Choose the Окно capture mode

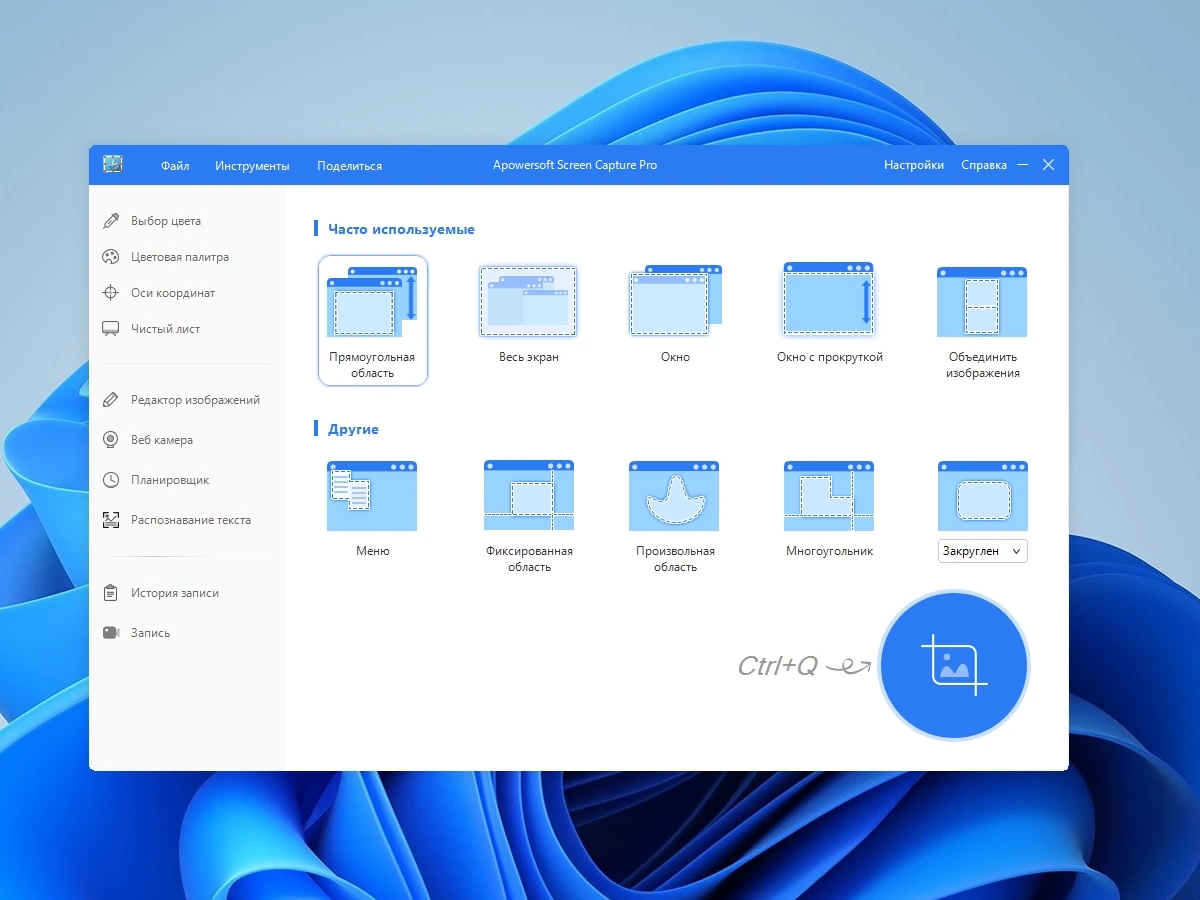point(676,302)
